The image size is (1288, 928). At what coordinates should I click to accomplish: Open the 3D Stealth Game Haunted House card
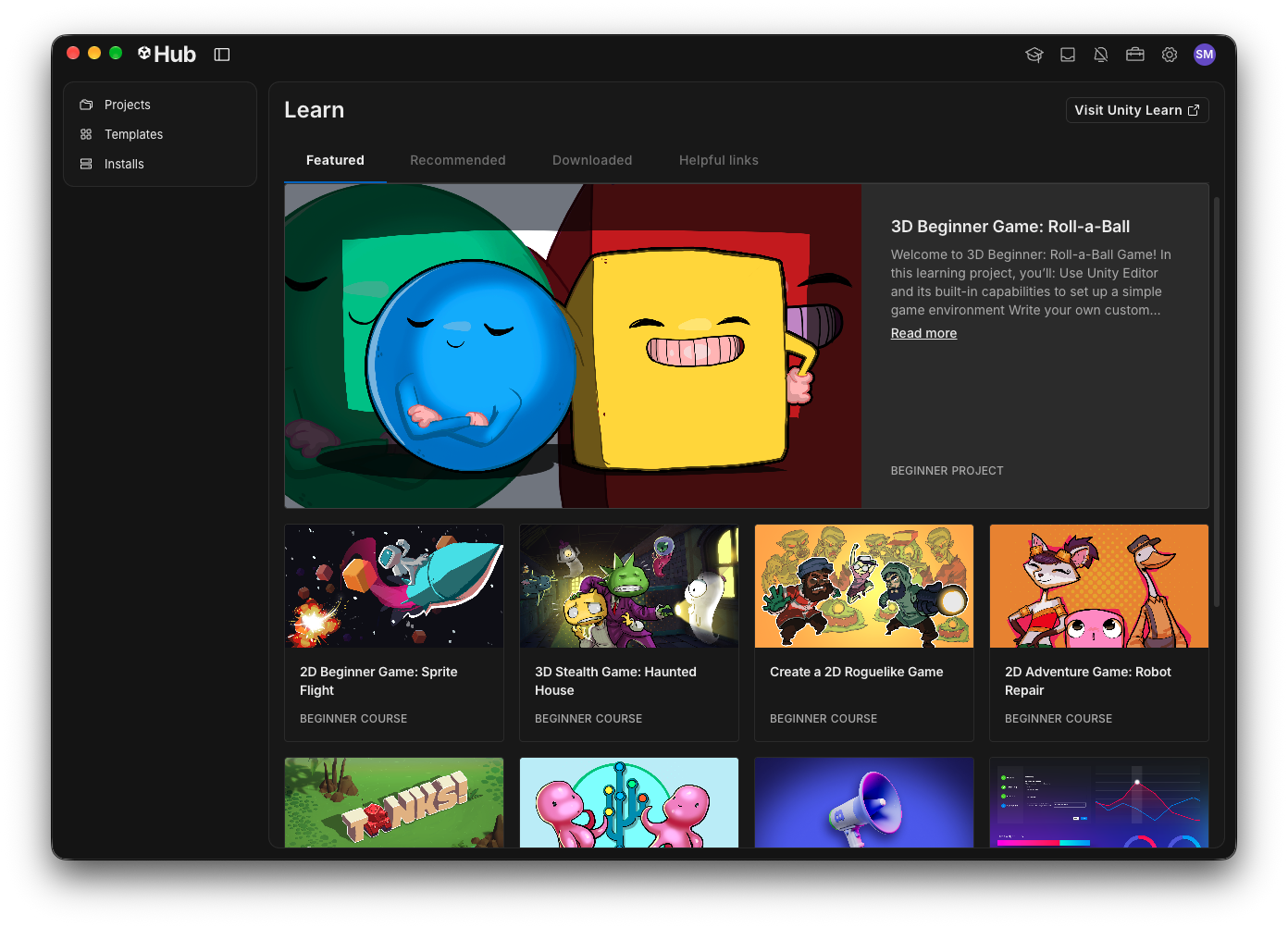[629, 633]
